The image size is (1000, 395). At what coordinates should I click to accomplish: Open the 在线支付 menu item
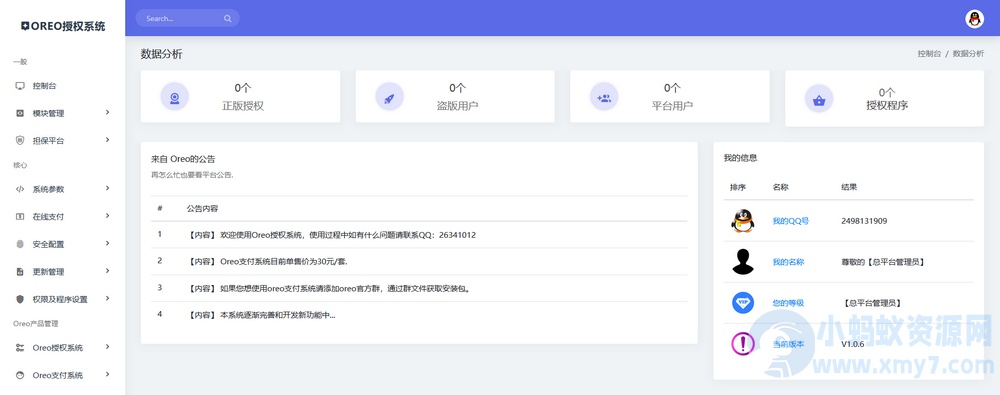(62, 216)
